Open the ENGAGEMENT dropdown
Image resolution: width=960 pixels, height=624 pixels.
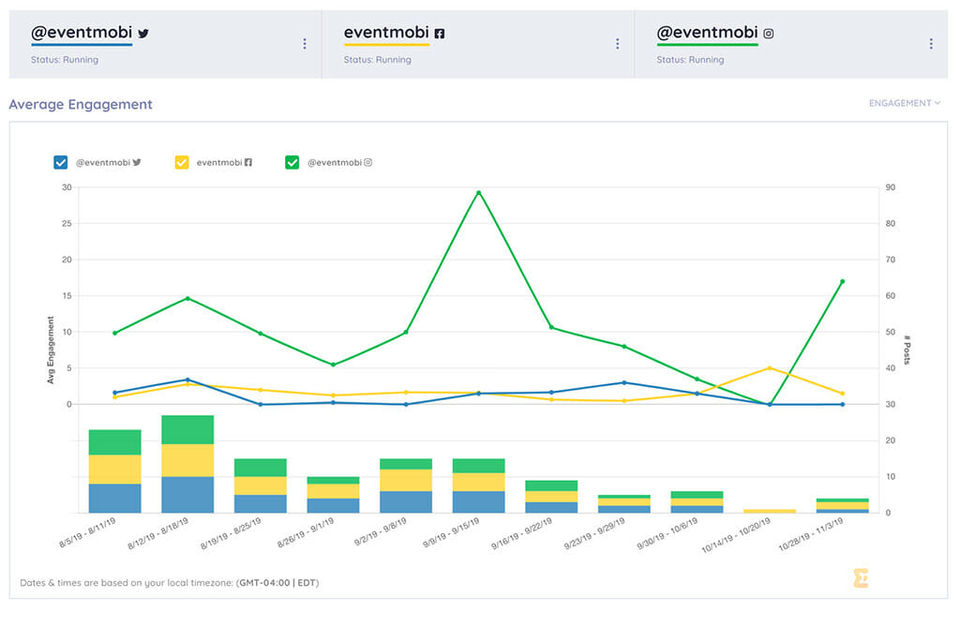pyautogui.click(x=904, y=103)
